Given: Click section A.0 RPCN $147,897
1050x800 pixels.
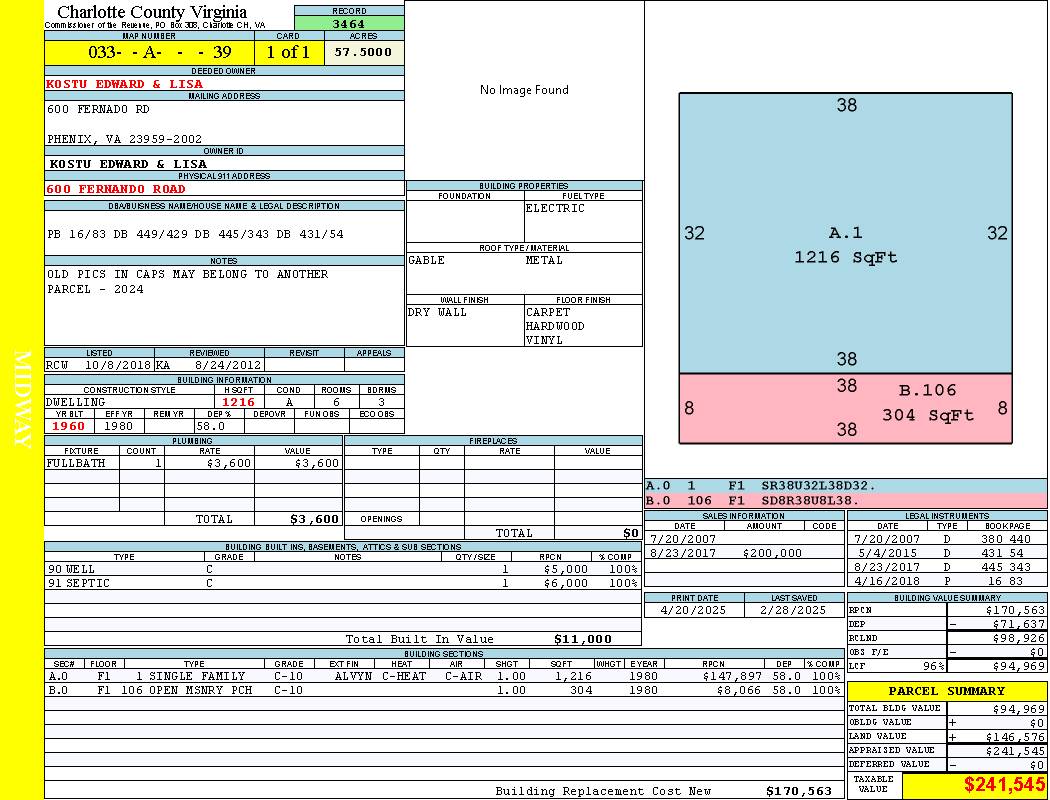Looking at the screenshot, I should point(731,676).
